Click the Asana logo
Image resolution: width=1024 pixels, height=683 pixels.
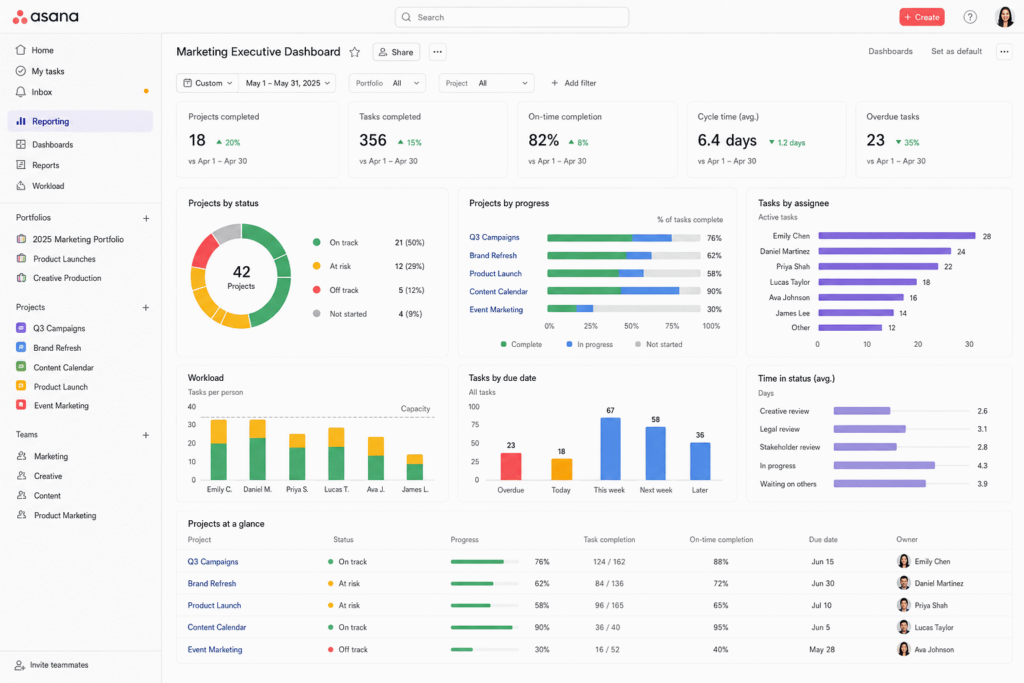tap(46, 17)
